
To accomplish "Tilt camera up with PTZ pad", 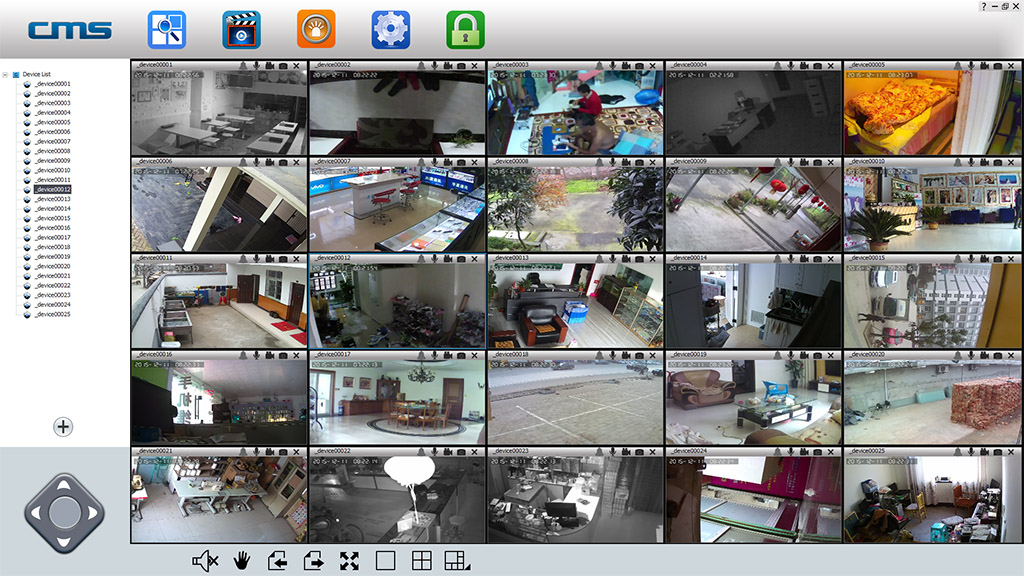I will click(x=64, y=485).
